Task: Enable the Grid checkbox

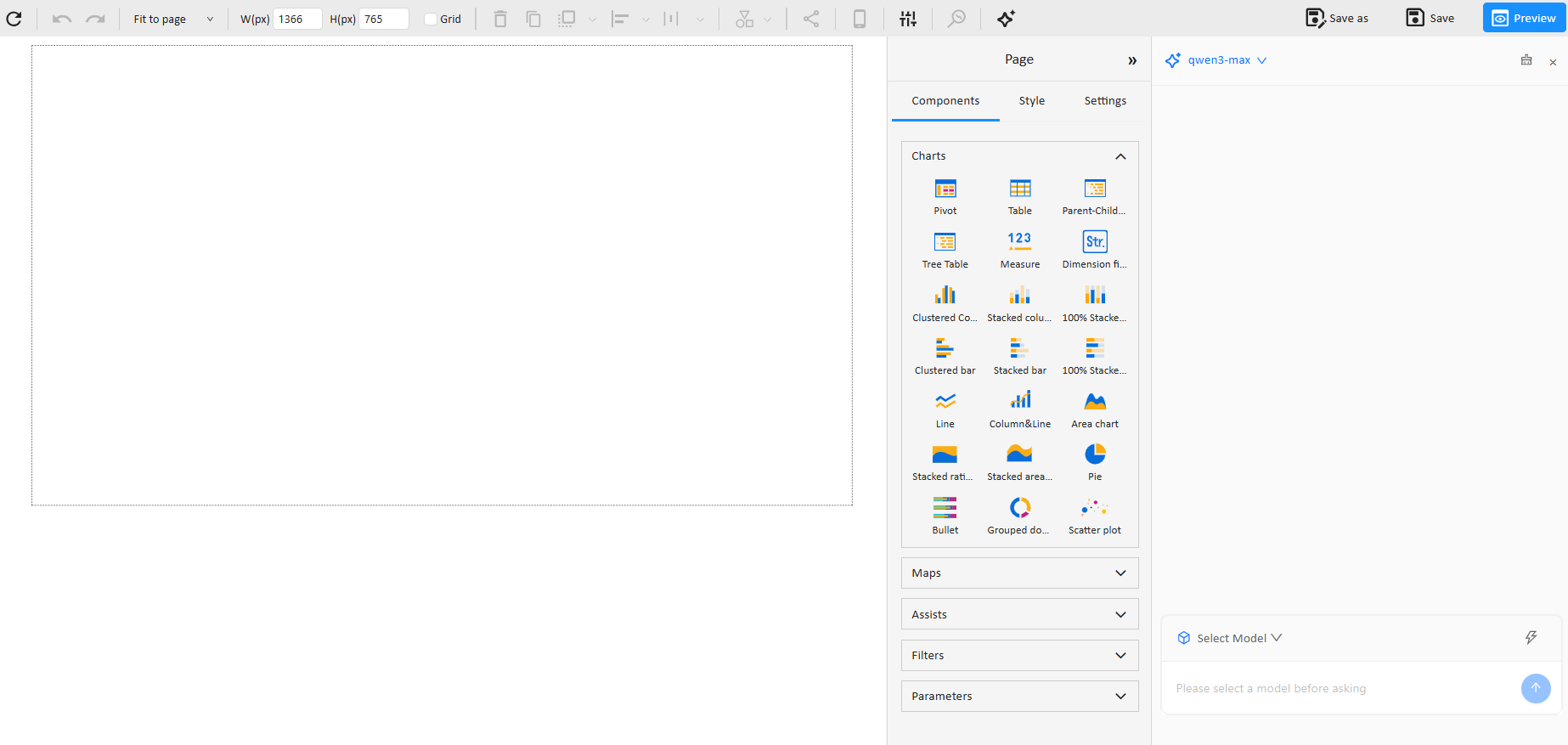Action: [x=431, y=19]
